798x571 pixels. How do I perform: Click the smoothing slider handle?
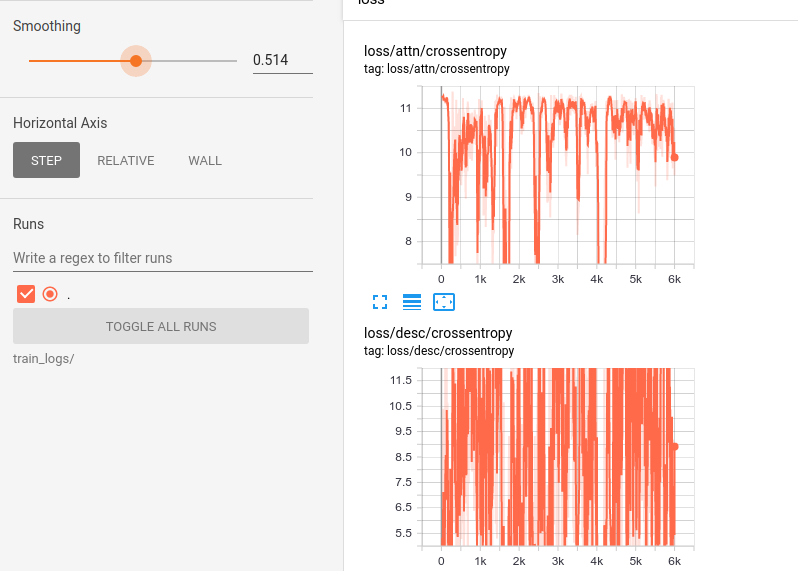coord(136,61)
